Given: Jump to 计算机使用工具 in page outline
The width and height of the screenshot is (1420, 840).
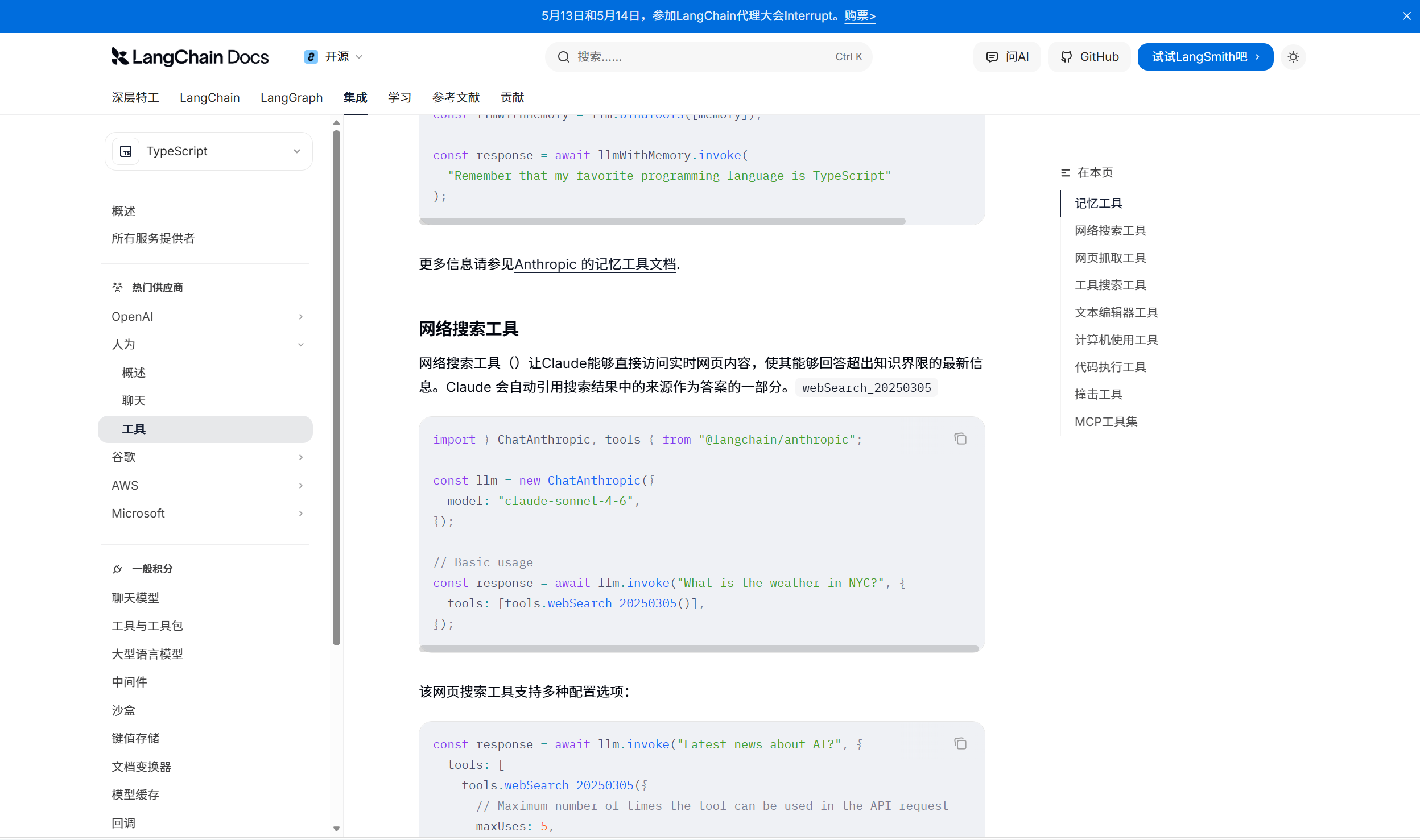Looking at the screenshot, I should pyautogui.click(x=1116, y=340).
